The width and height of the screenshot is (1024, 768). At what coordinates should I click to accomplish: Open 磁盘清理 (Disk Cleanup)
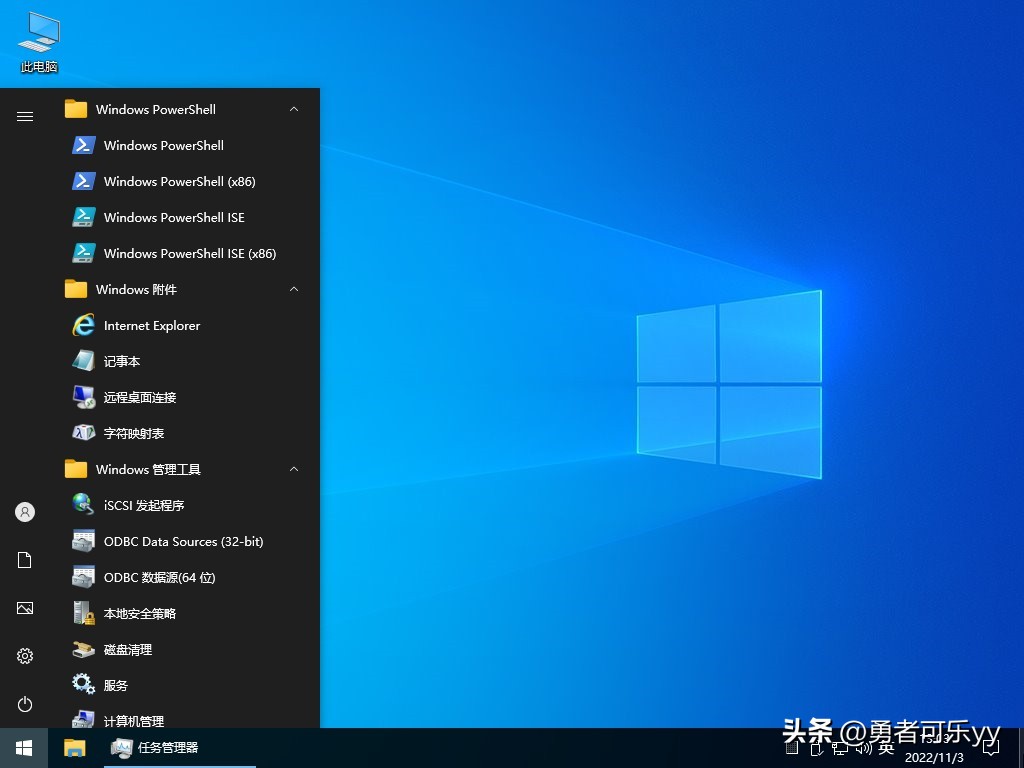(x=127, y=649)
